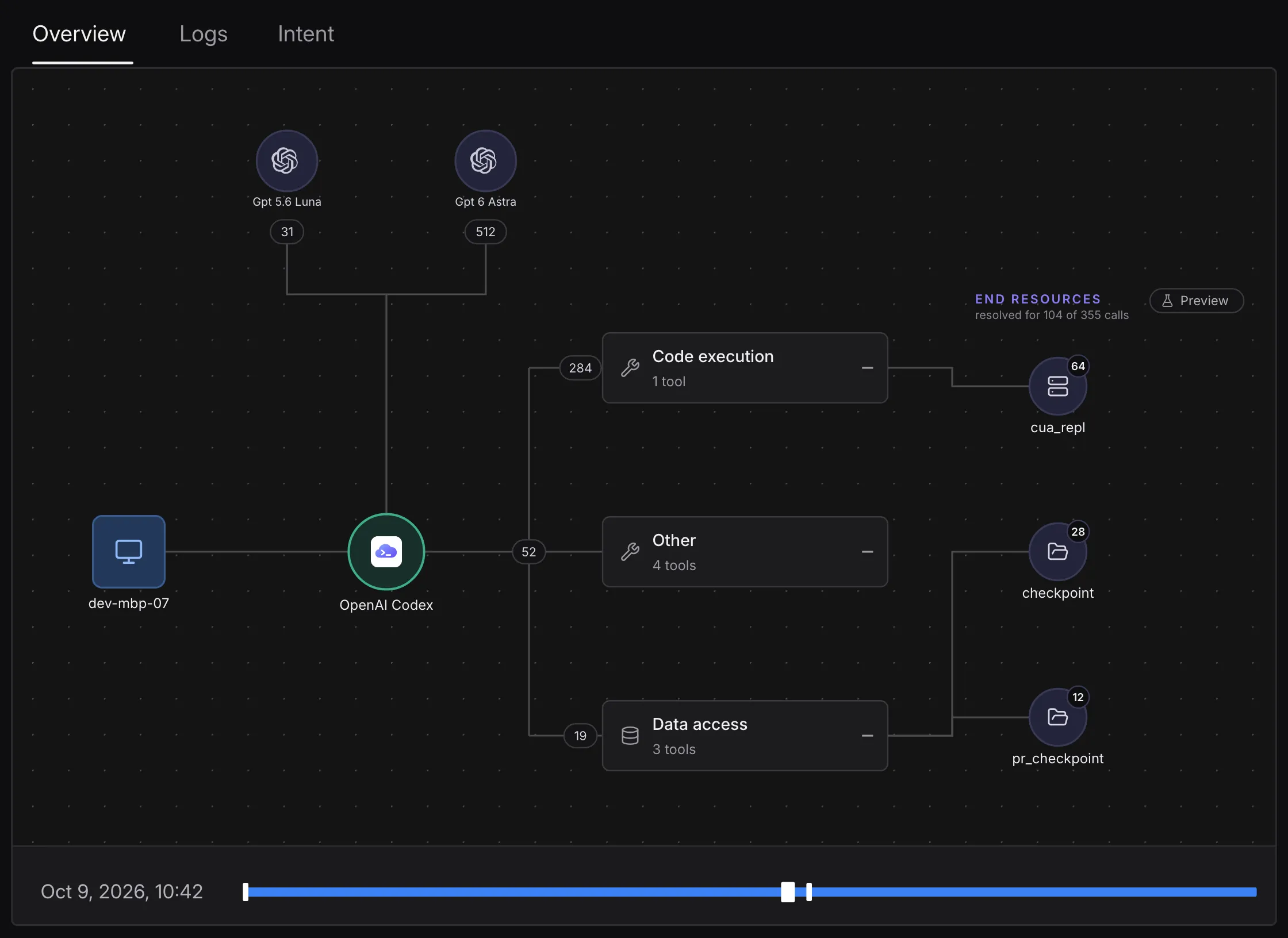Image resolution: width=1288 pixels, height=938 pixels.
Task: Click the '3 tools' label under Data access
Action: pos(674,749)
